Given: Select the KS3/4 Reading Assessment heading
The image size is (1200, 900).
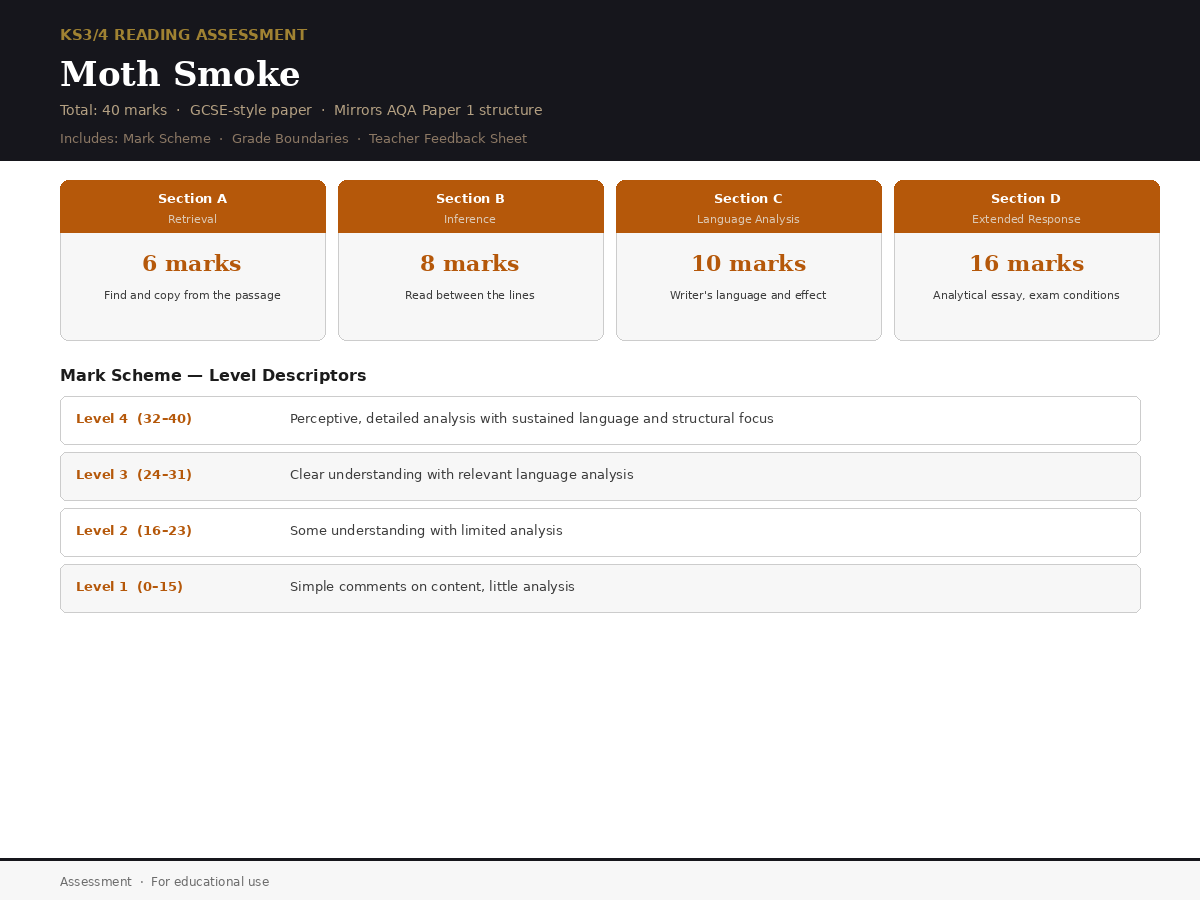Looking at the screenshot, I should tap(183, 35).
